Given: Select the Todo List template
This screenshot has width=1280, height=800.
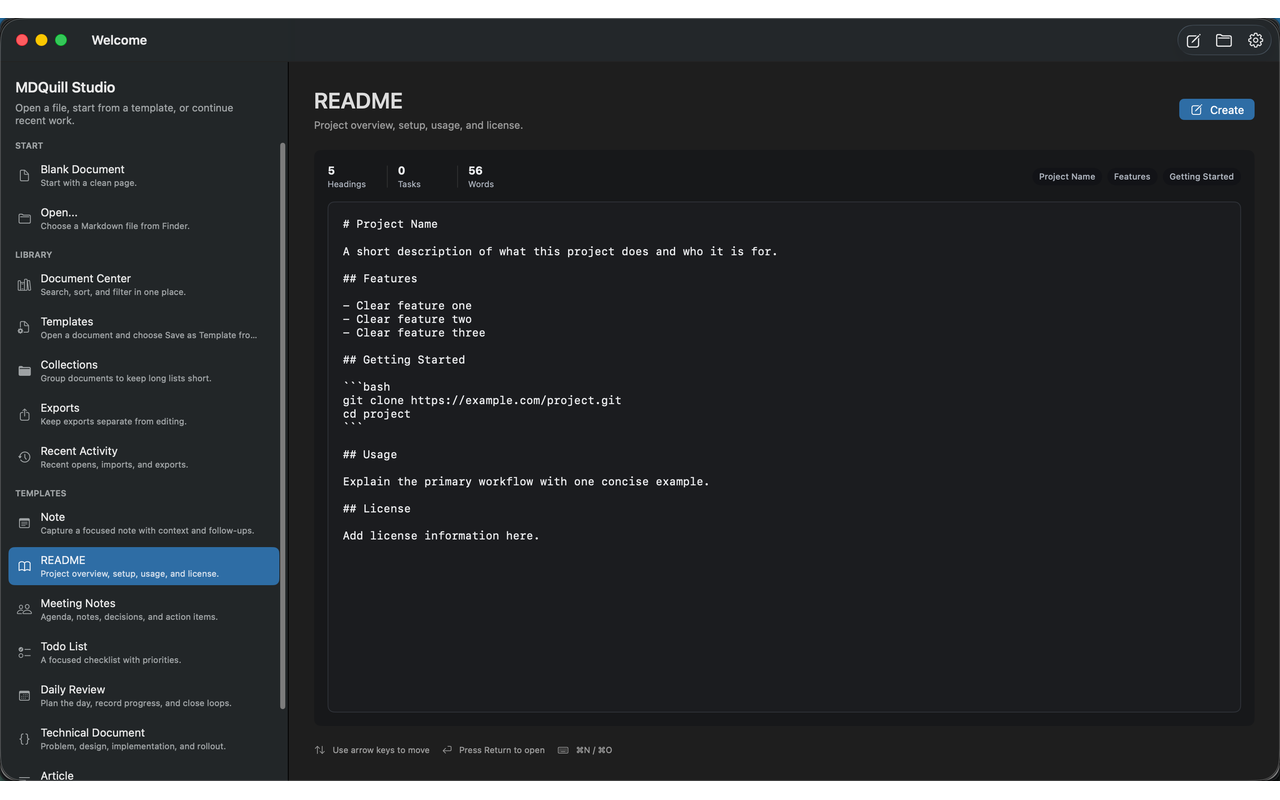Looking at the screenshot, I should tap(144, 652).
